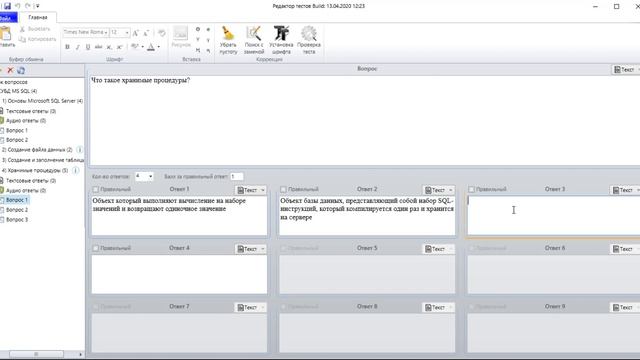Select tree node 1) Основы Microsoft SQL Server (4)
640x360 pixels.
point(42,101)
